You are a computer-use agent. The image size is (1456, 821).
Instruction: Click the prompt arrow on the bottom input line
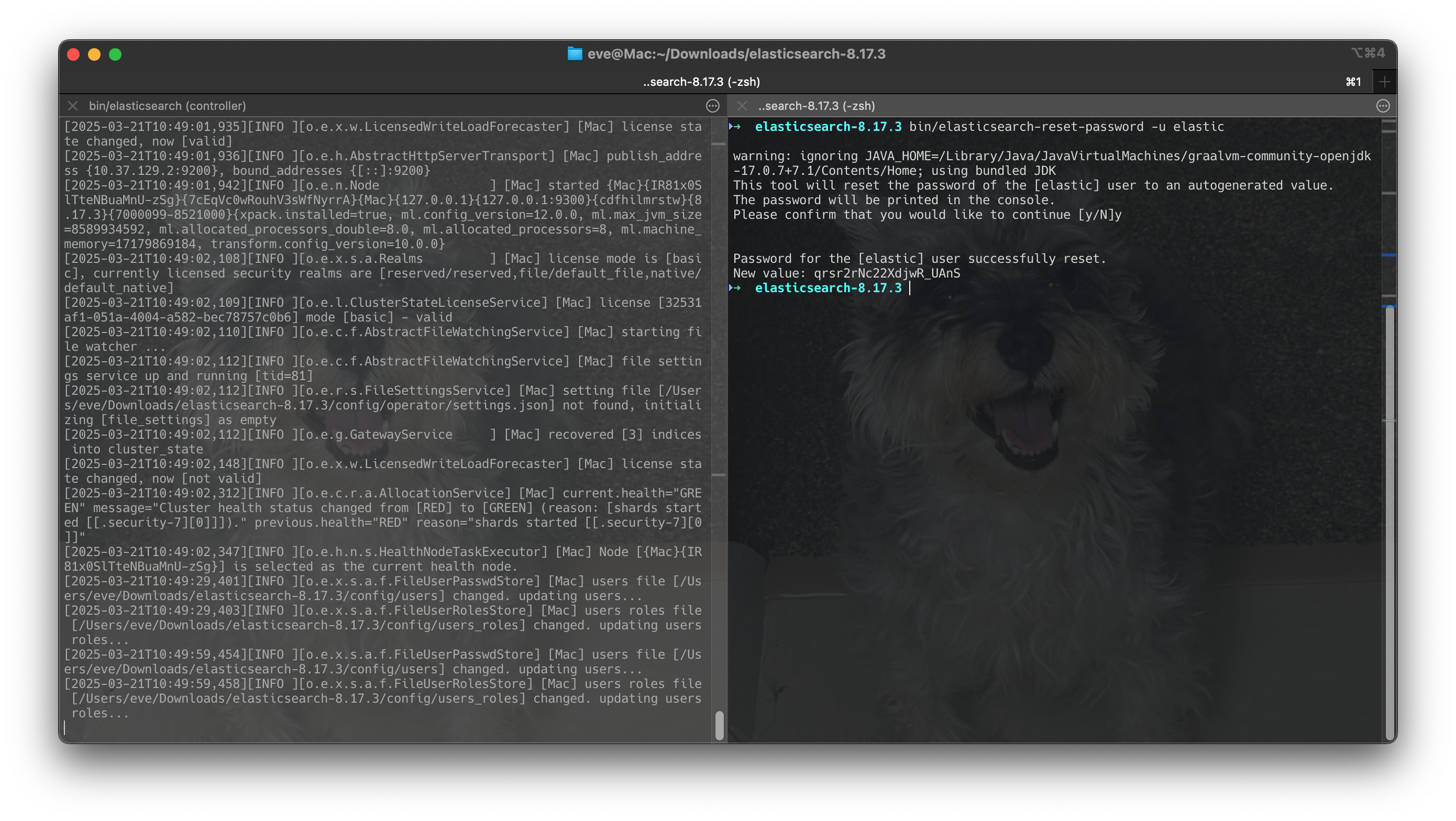[x=736, y=288]
